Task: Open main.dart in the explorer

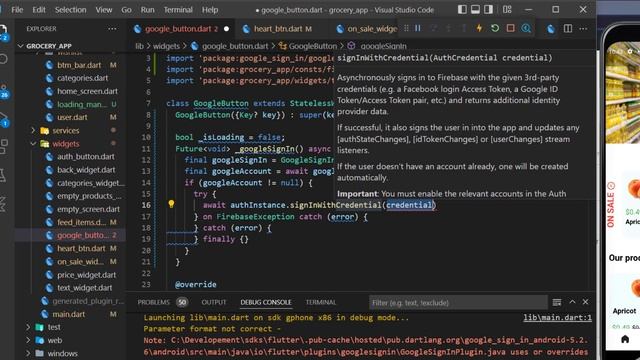Action: click(x=69, y=314)
